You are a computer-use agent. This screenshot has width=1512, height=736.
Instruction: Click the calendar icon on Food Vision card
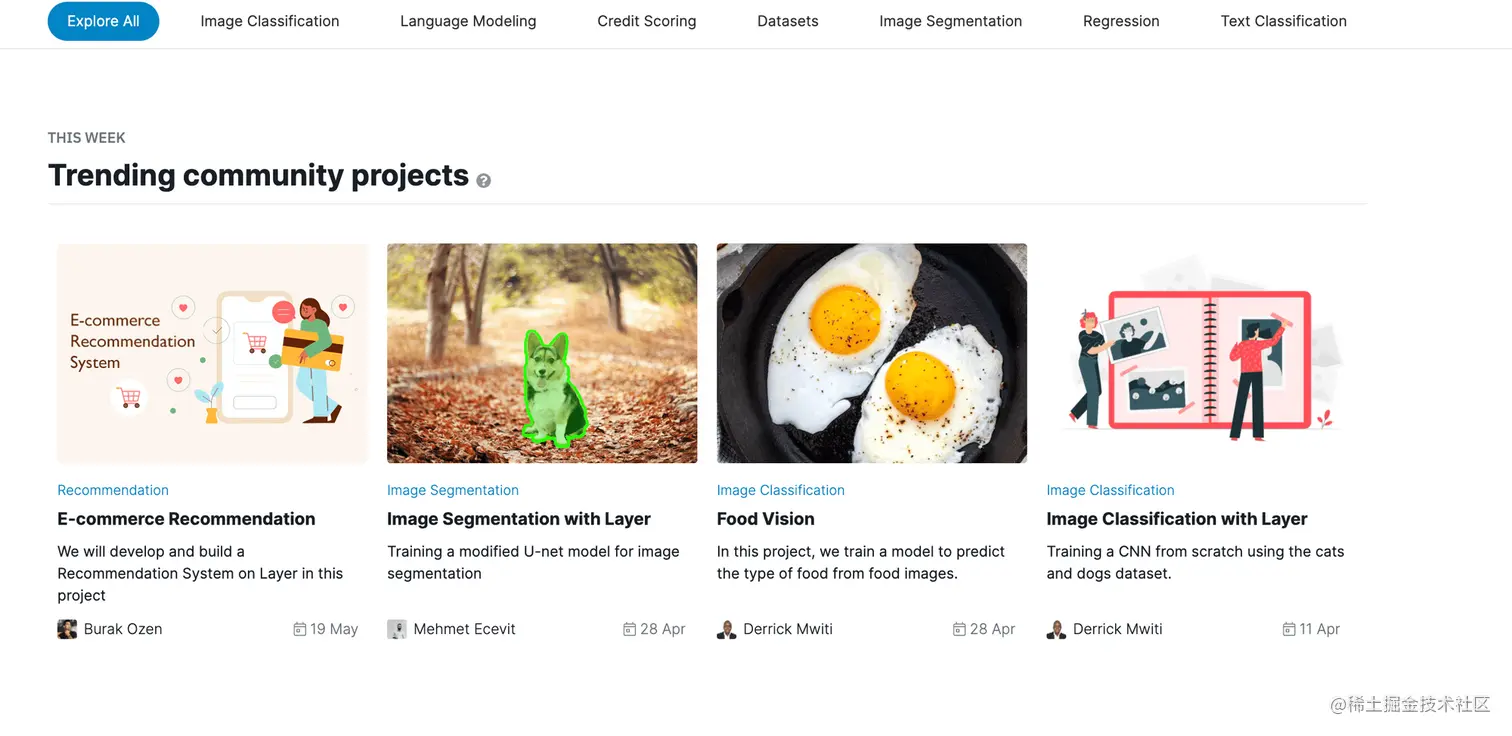[x=959, y=629]
